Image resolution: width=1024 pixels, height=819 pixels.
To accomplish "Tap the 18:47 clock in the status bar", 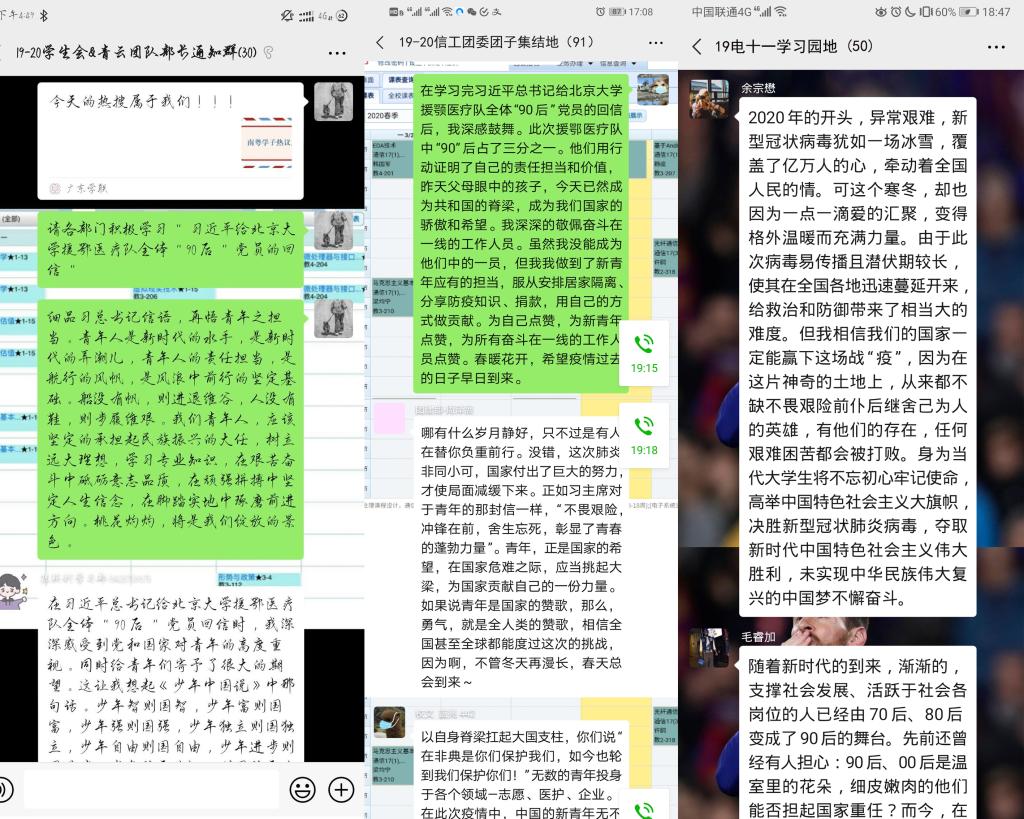I will pyautogui.click(x=996, y=12).
